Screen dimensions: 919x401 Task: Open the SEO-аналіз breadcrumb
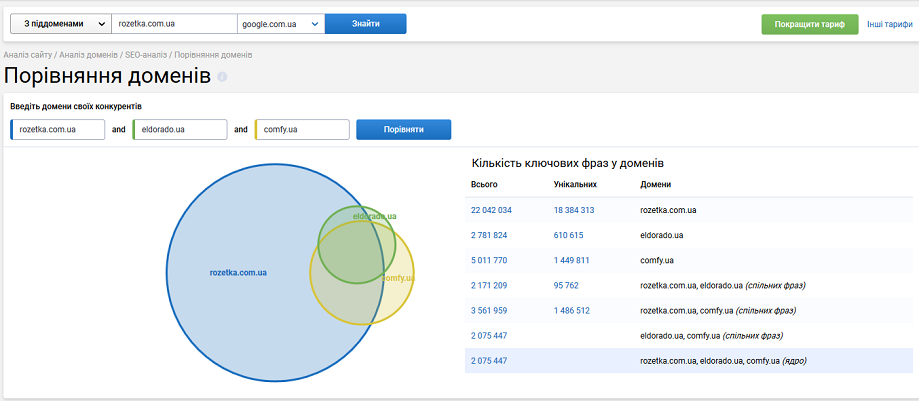(146, 55)
